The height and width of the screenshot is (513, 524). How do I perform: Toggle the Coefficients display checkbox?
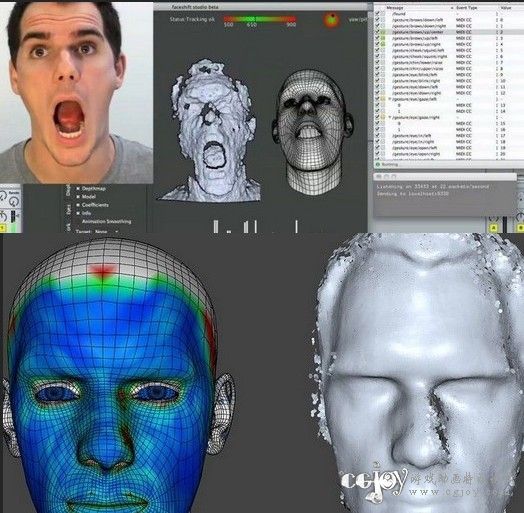(x=78, y=205)
